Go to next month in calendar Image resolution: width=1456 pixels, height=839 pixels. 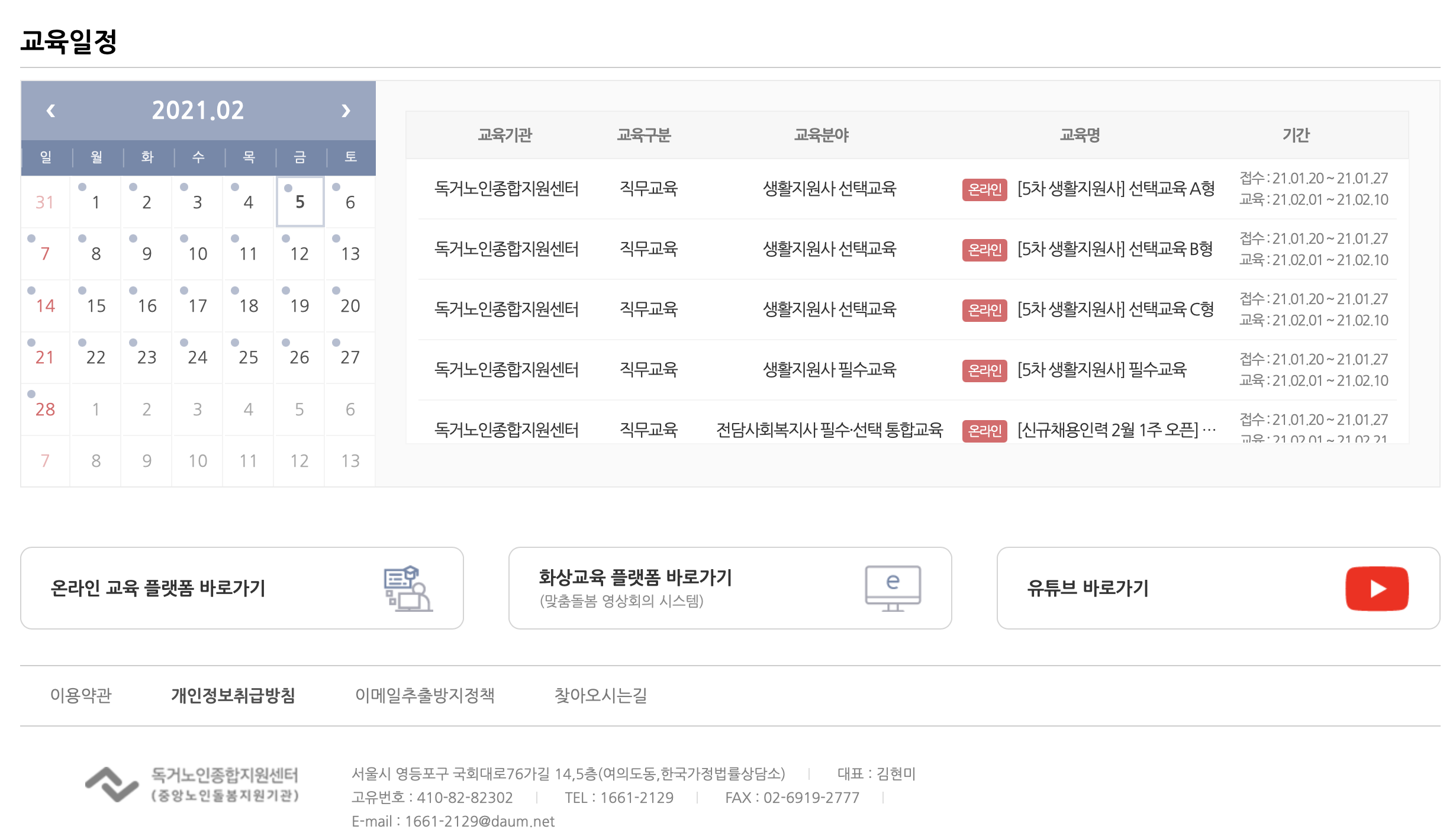[x=346, y=111]
